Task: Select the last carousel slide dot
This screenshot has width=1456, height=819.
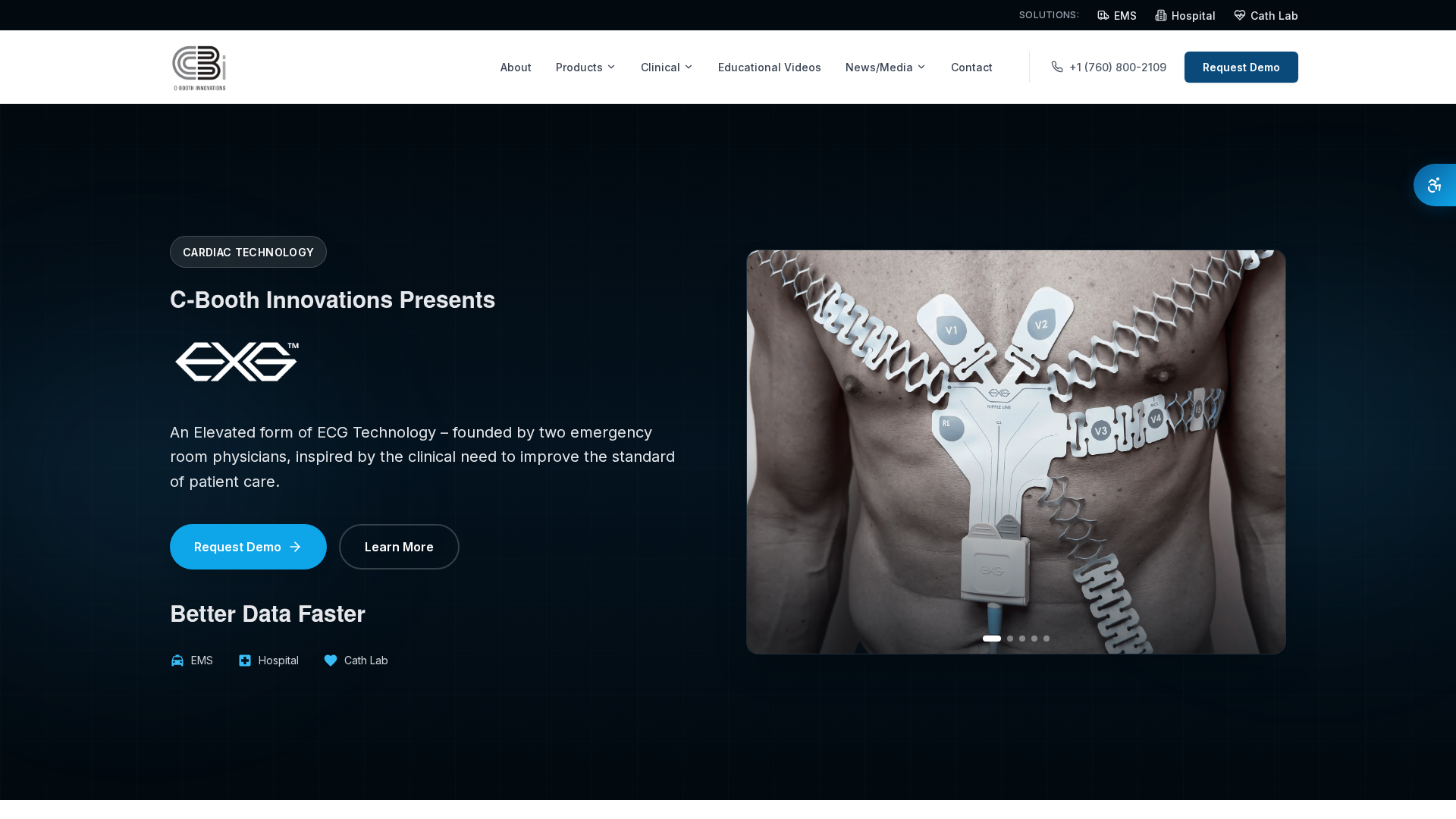Action: coord(1046,639)
